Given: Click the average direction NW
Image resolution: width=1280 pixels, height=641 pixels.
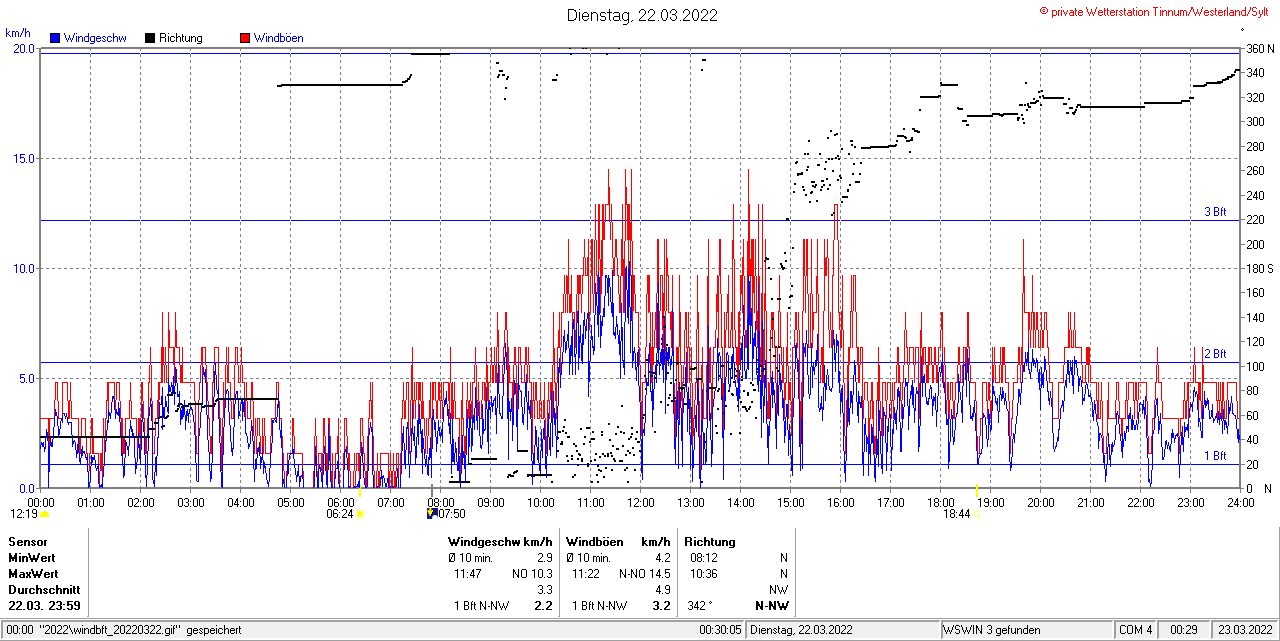Looking at the screenshot, I should pos(778,590).
